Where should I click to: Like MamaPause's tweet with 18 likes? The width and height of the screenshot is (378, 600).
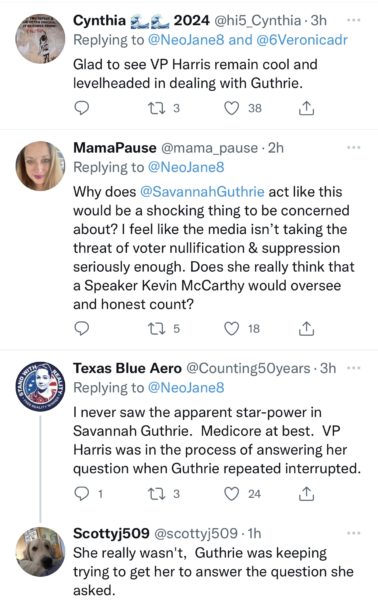[x=231, y=329]
